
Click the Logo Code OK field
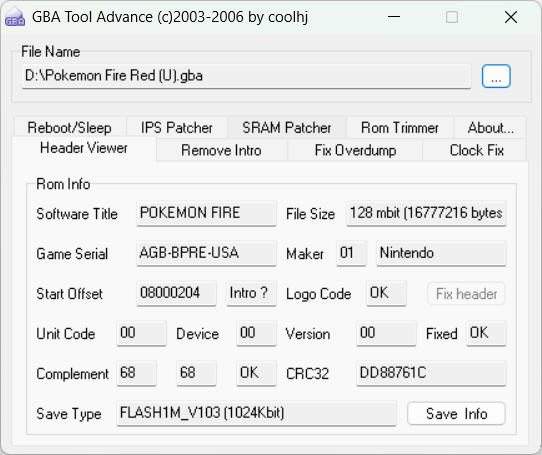pyautogui.click(x=386, y=294)
